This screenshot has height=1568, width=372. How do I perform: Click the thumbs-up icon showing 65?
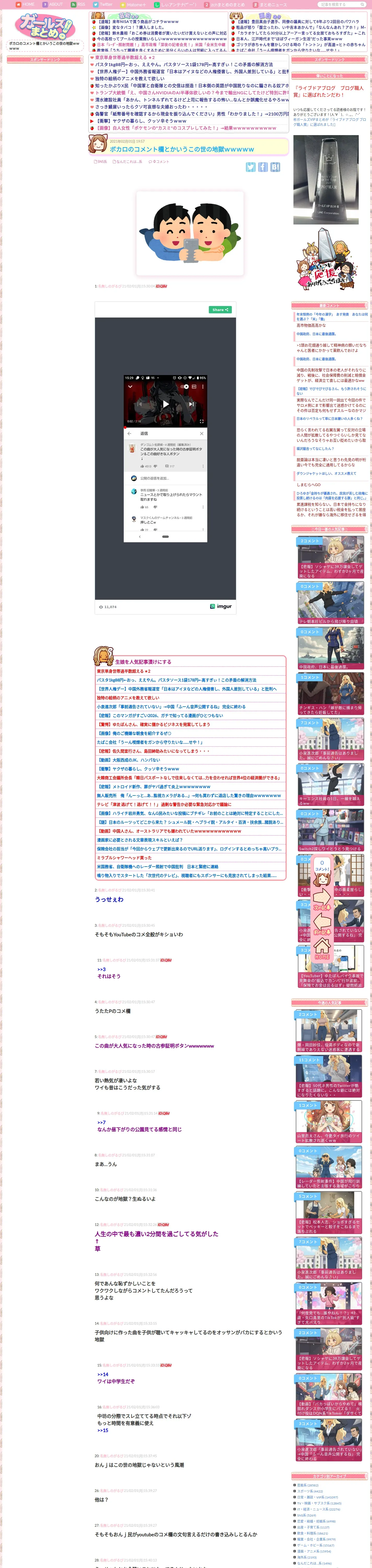(x=143, y=506)
